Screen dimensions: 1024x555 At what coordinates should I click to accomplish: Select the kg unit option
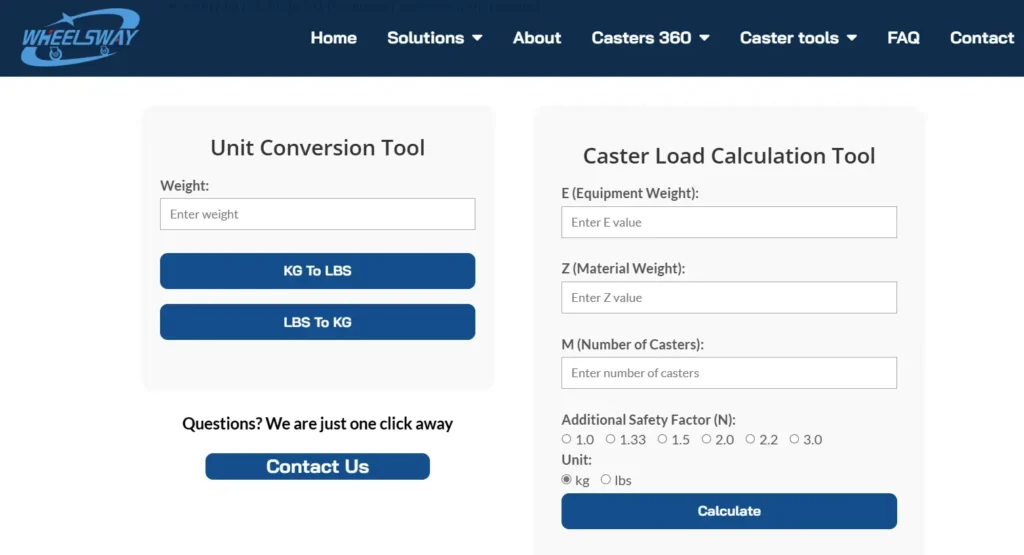566,480
